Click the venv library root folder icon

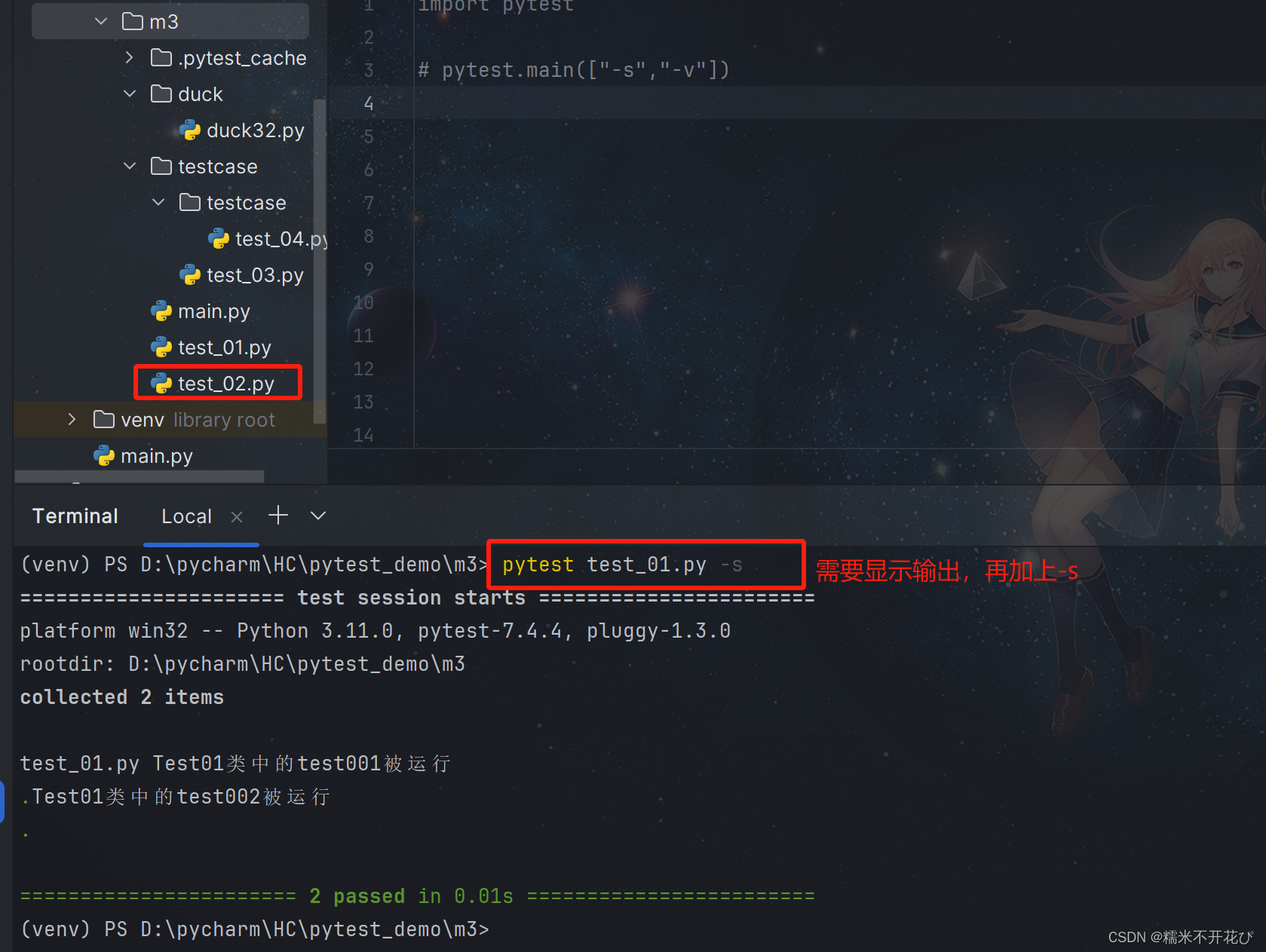(x=104, y=420)
